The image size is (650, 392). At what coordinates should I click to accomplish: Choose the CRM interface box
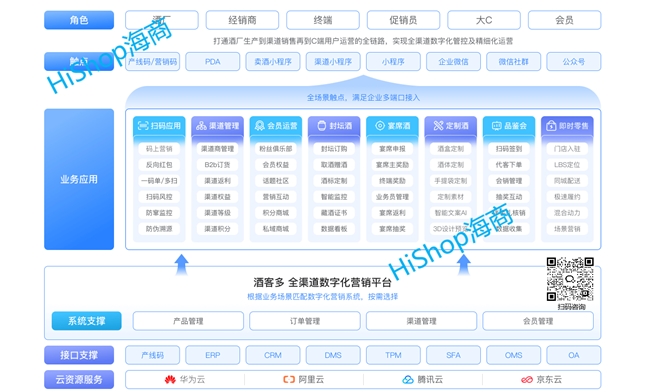[273, 355]
